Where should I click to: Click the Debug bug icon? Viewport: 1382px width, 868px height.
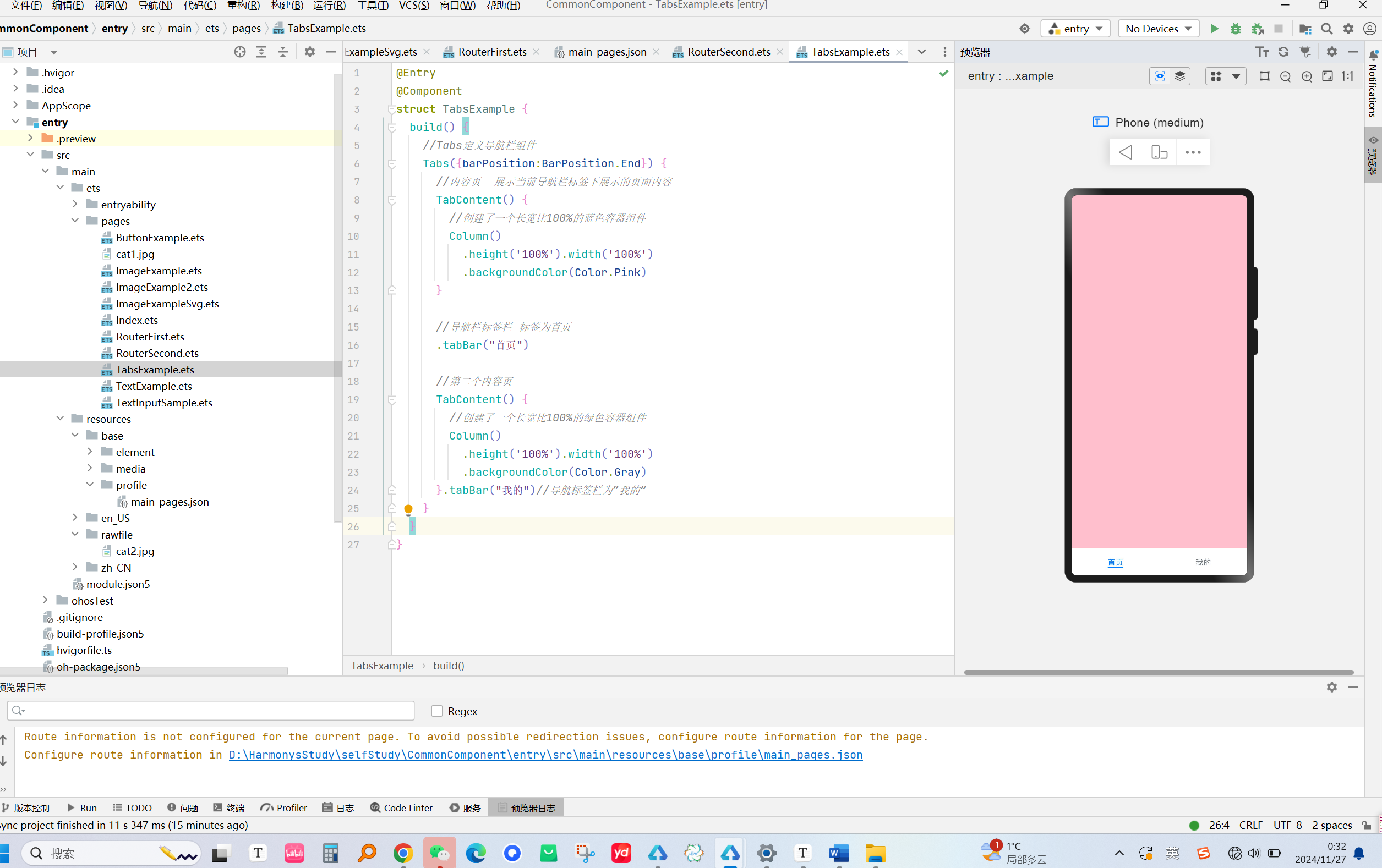tap(1235, 29)
